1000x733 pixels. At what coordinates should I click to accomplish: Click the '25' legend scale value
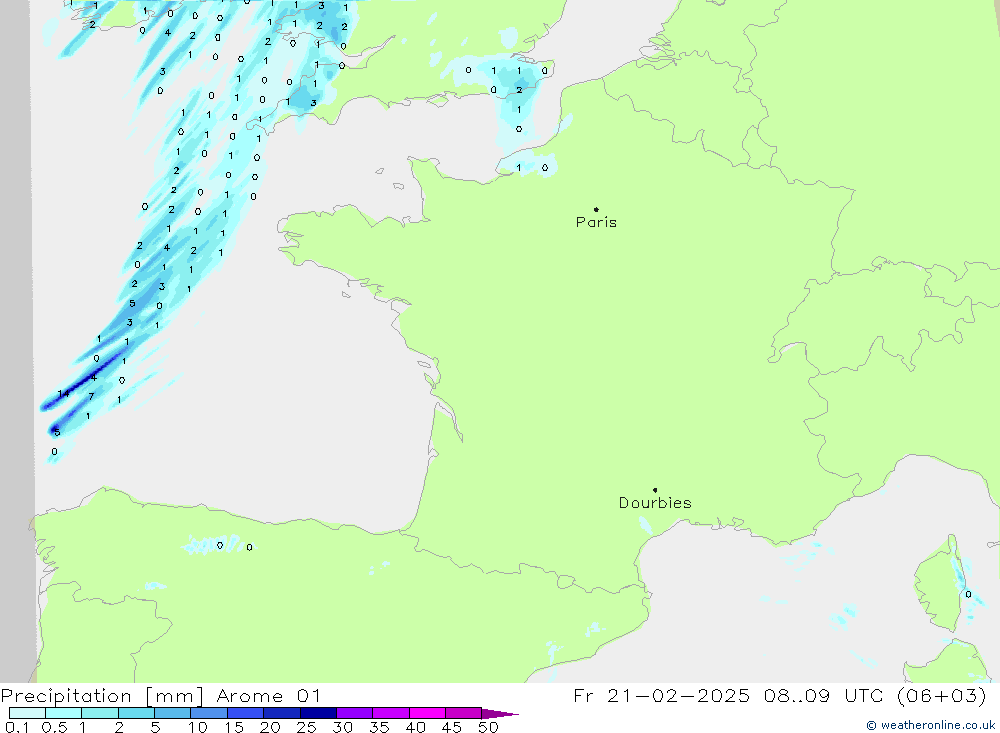click(306, 727)
